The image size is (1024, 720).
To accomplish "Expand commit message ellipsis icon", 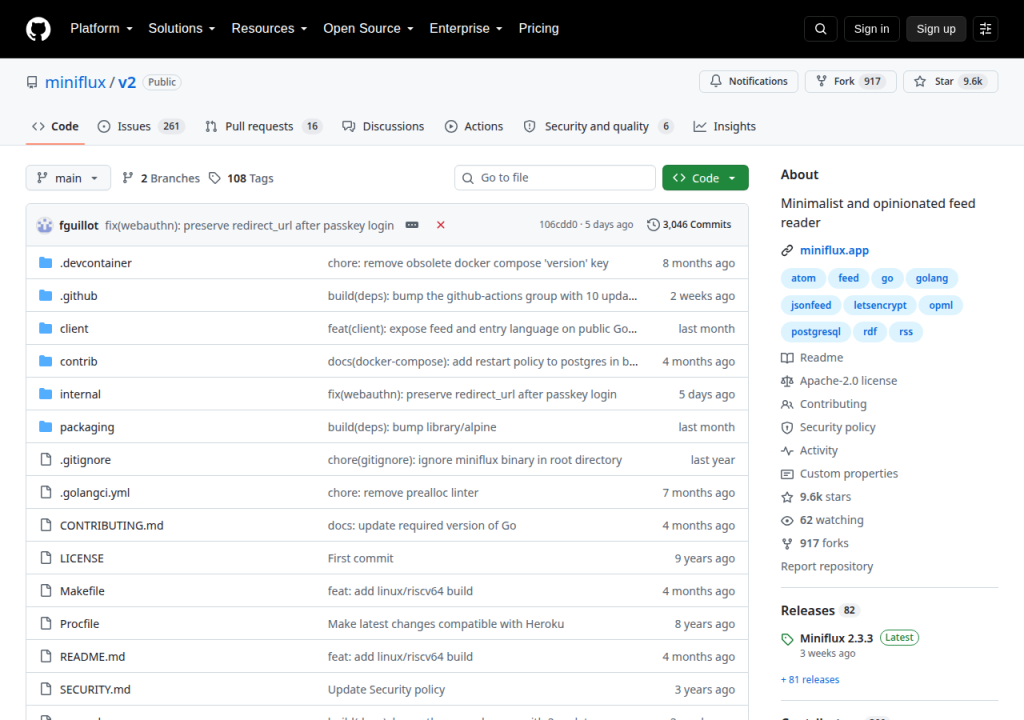I will pyautogui.click(x=411, y=225).
